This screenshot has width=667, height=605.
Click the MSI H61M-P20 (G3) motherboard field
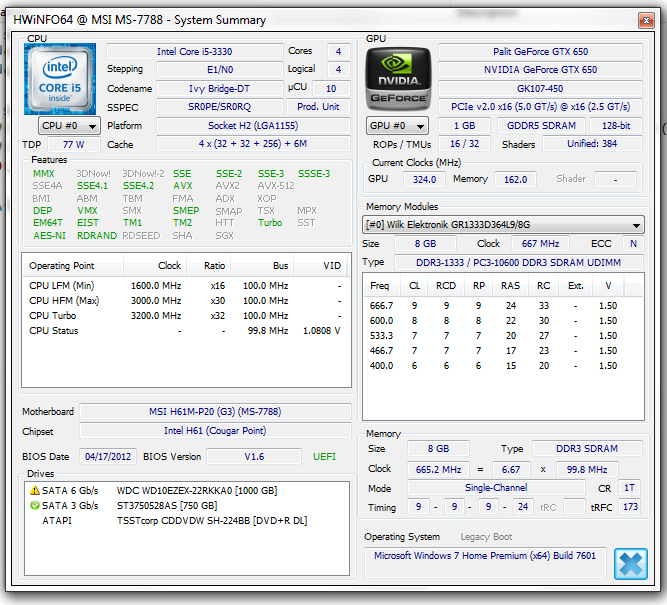click(x=215, y=412)
